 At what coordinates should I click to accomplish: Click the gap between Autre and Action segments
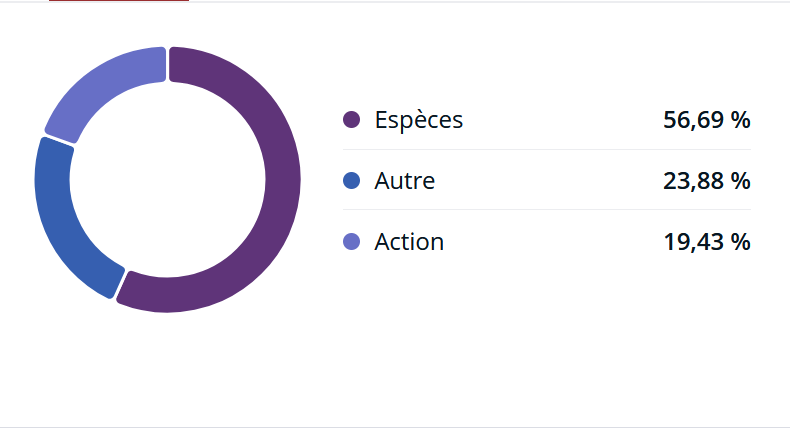click(x=59, y=139)
